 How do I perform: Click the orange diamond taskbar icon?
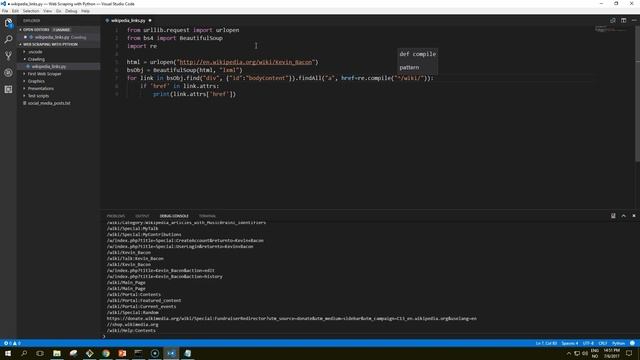89,353
